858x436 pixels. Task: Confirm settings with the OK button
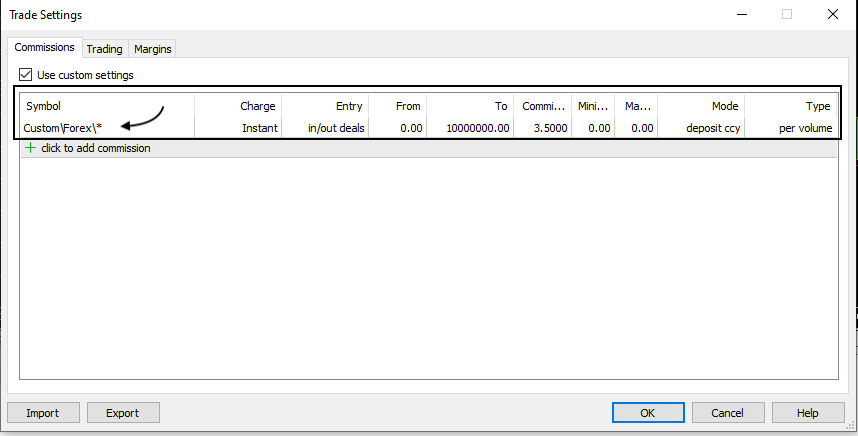coord(648,413)
